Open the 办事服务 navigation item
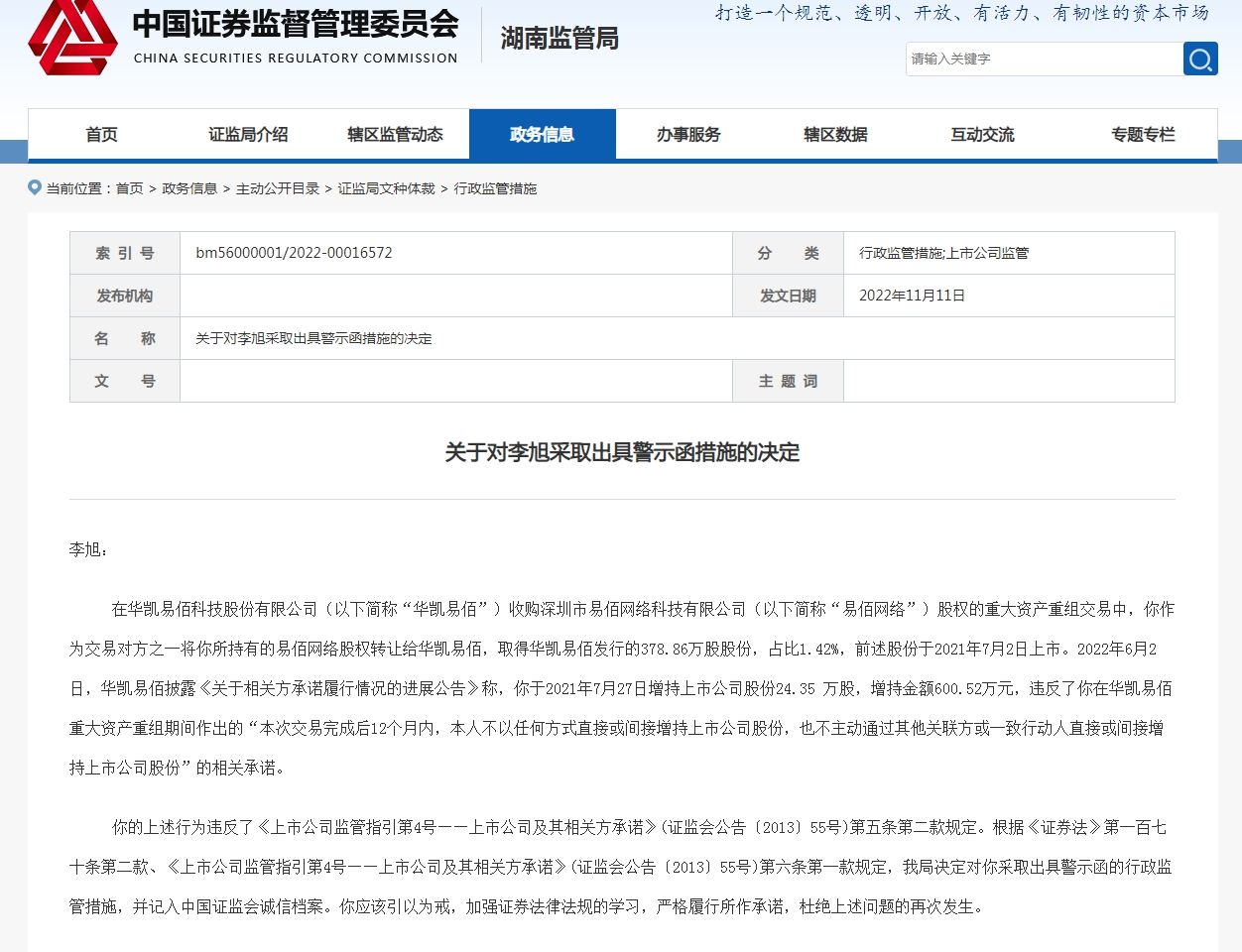Screen dimensions: 1242x952 (x=688, y=135)
